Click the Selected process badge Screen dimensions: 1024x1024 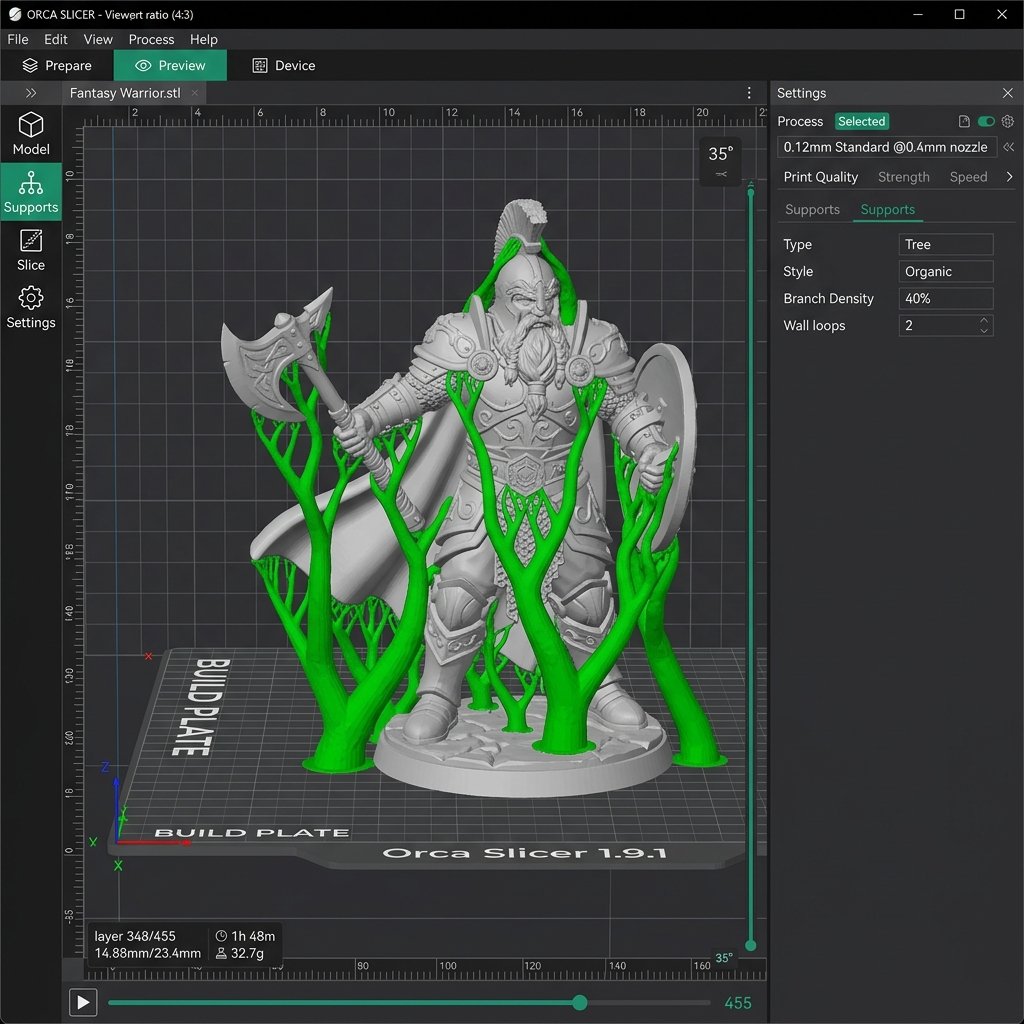coord(861,121)
